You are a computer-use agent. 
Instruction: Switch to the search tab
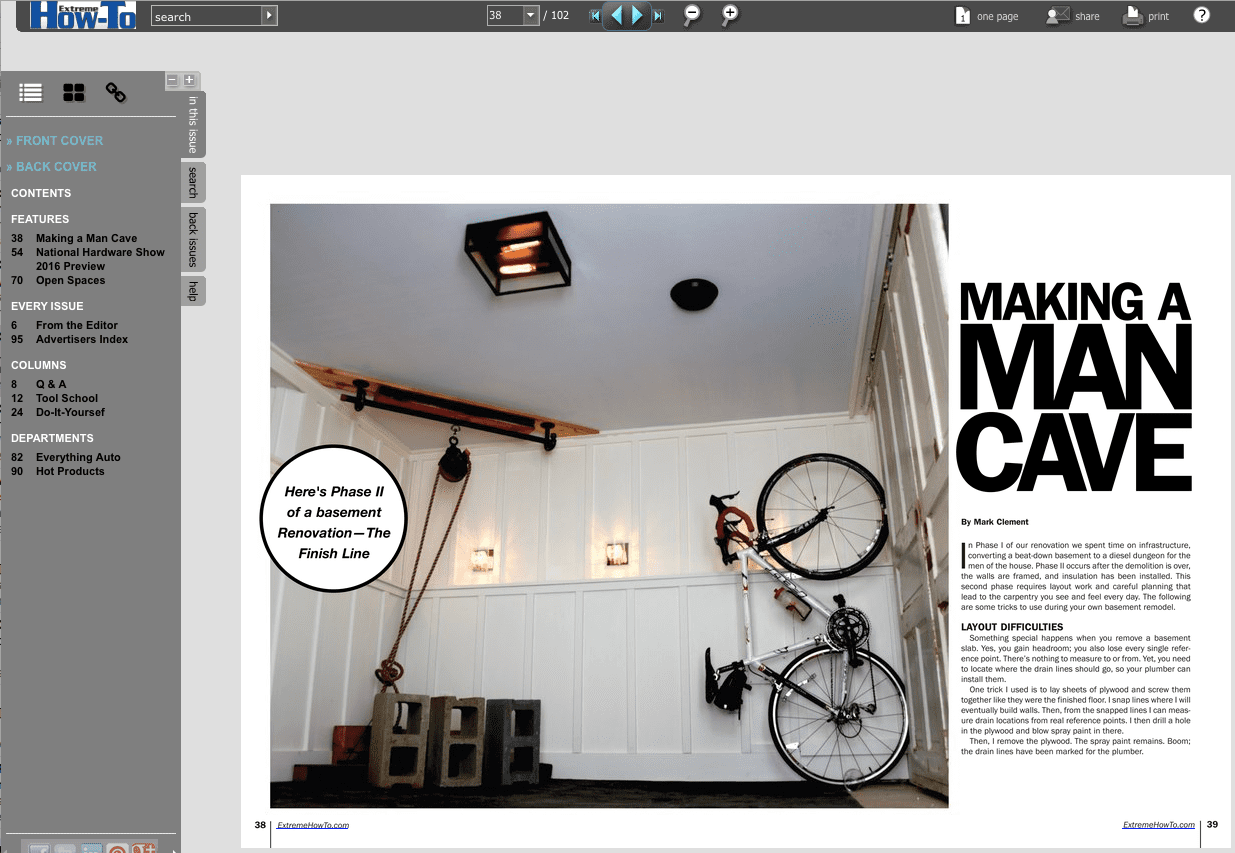[191, 181]
